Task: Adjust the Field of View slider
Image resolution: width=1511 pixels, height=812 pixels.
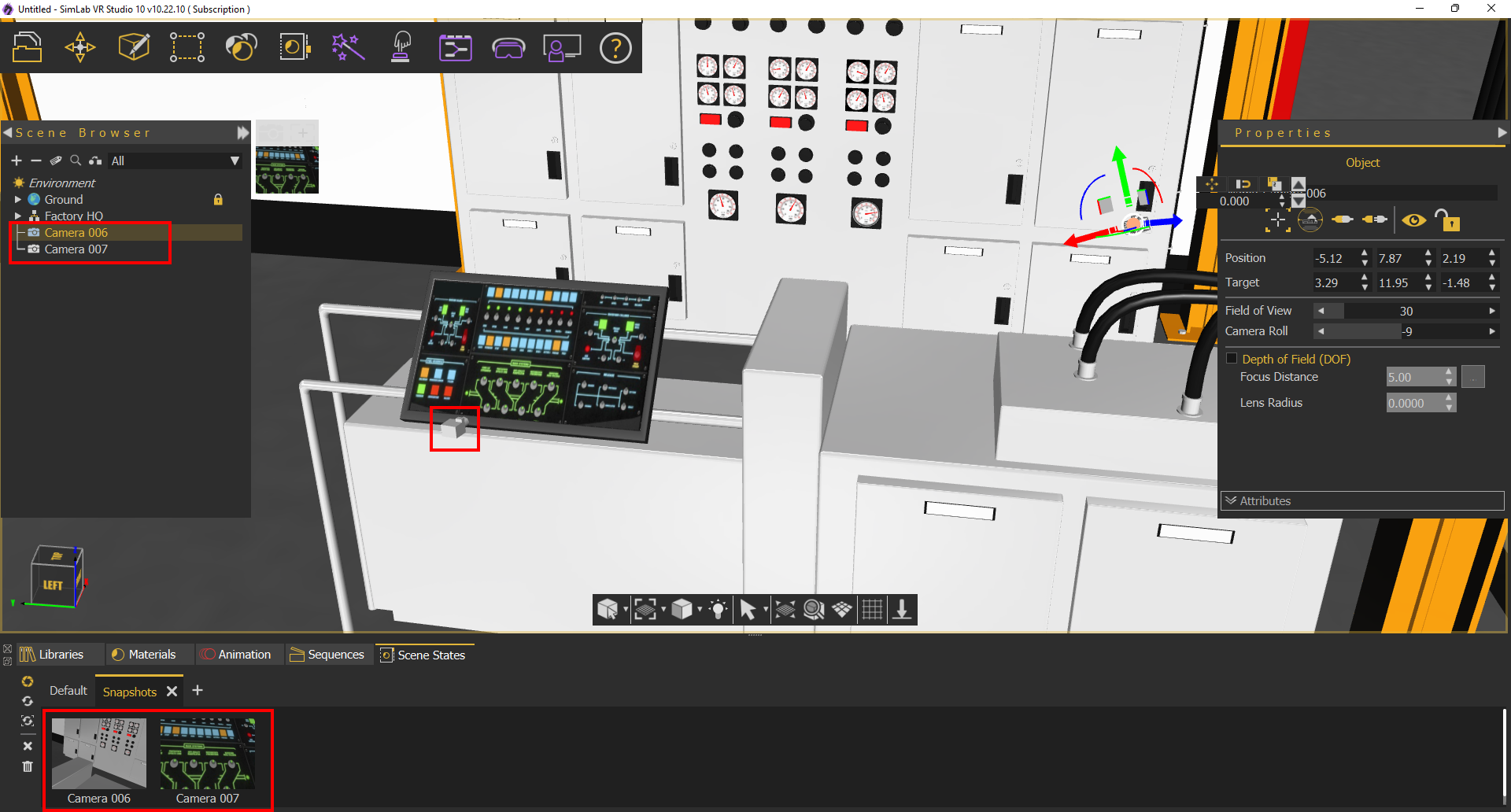Action: tap(1406, 311)
